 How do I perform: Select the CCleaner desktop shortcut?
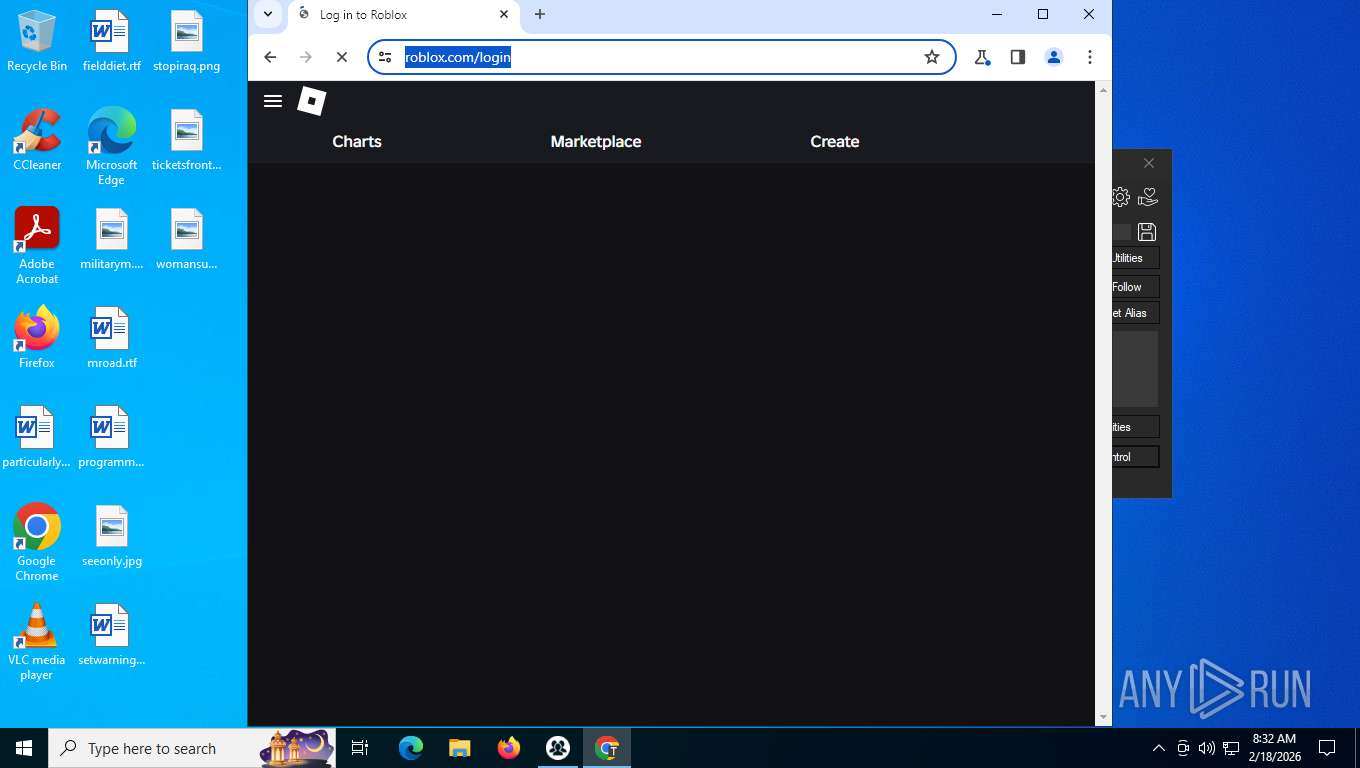point(37,140)
